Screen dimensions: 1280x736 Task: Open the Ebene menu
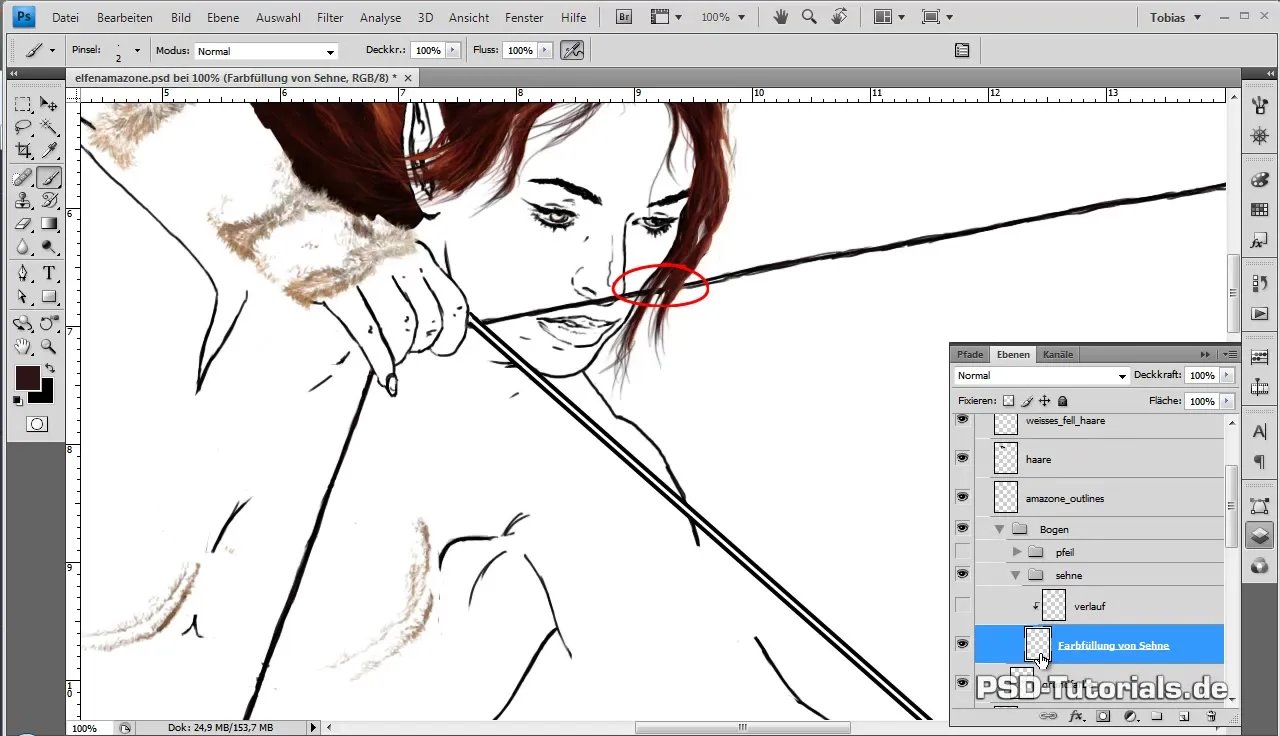click(x=223, y=18)
